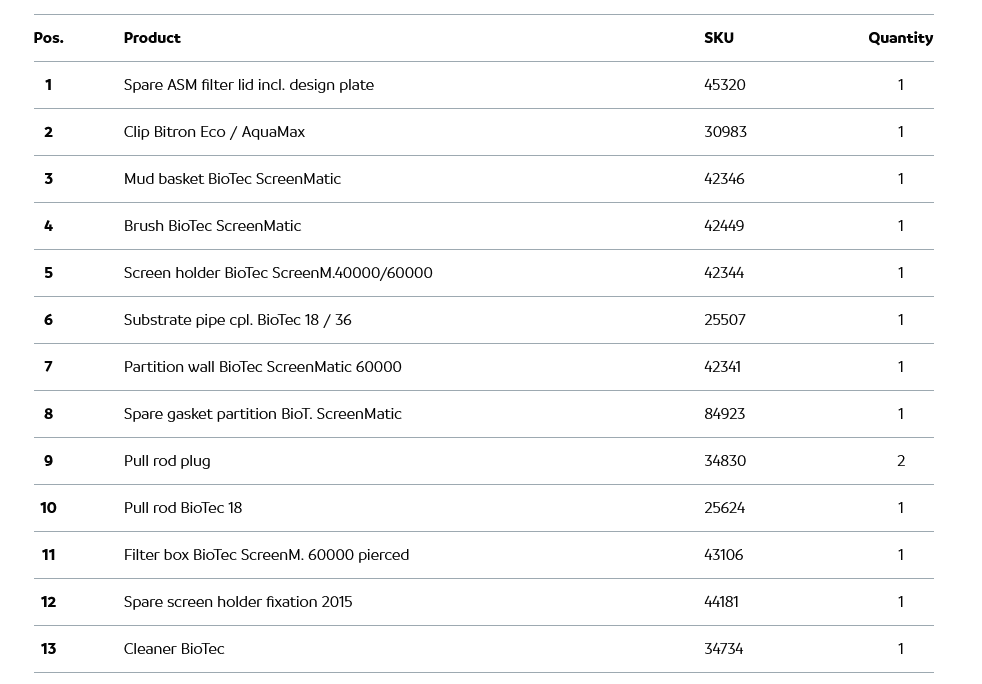Click Spare screen holder fixation 2015

click(x=238, y=602)
